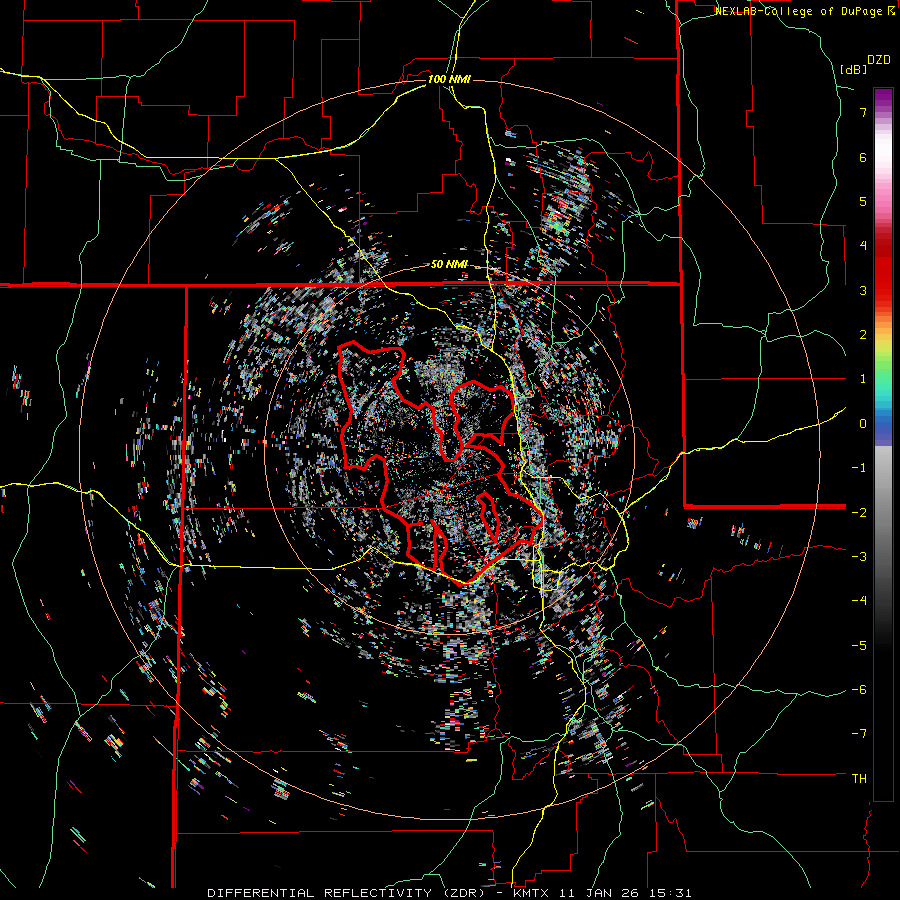Click the color bar at value 0
Screen dimensions: 900x900
click(x=883, y=424)
